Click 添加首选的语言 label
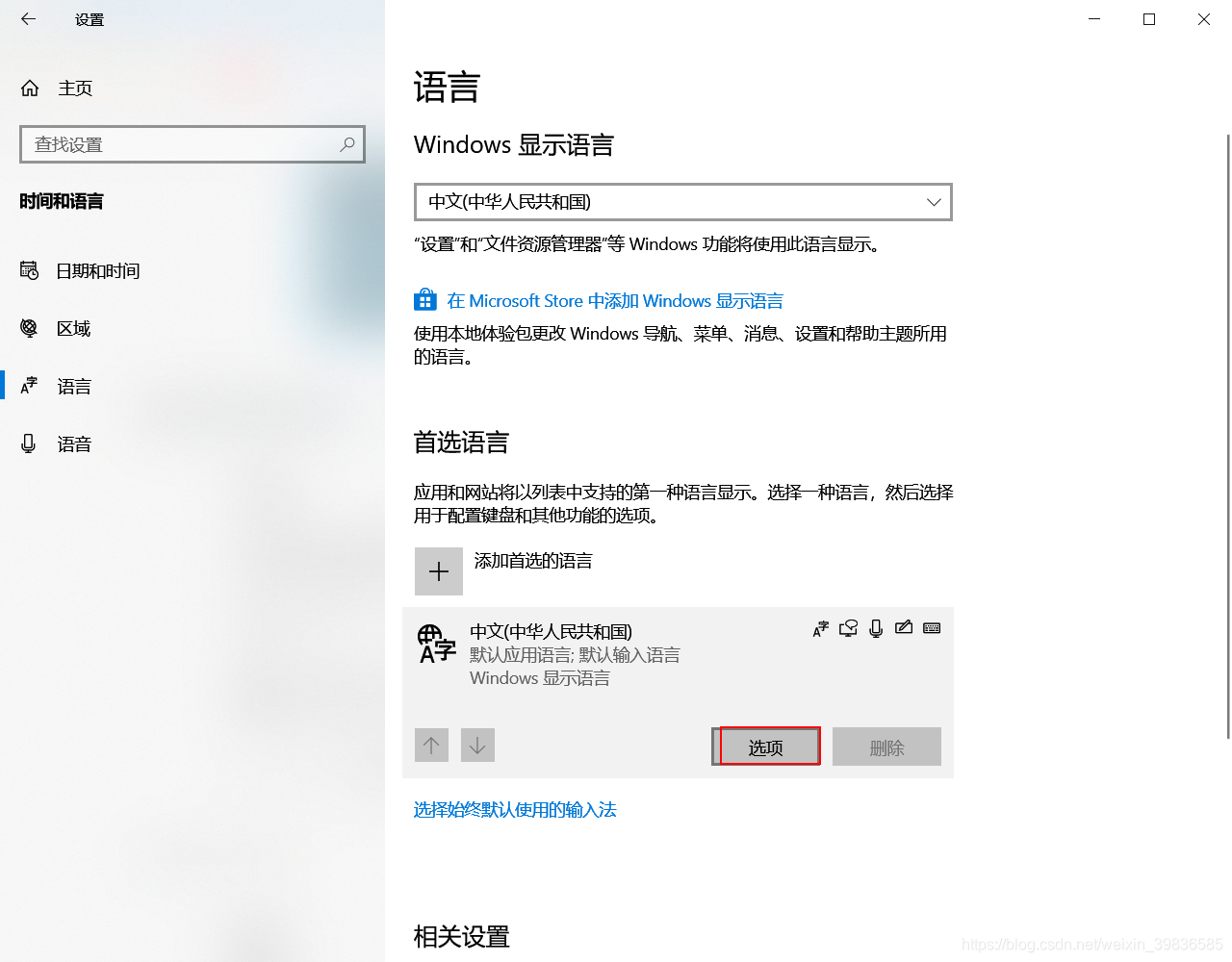The width and height of the screenshot is (1232, 962). (x=533, y=561)
